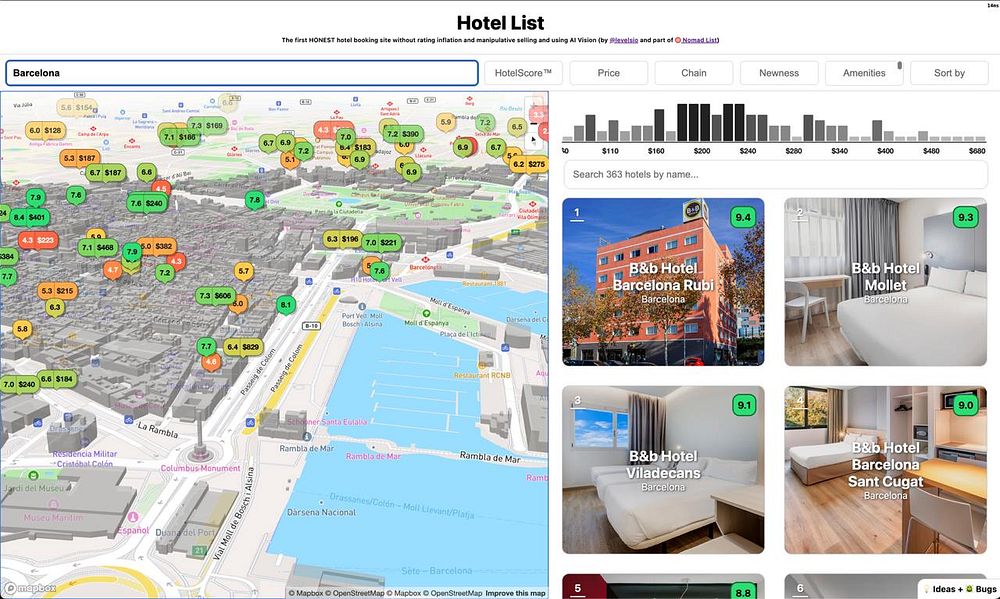The width and height of the screenshot is (1000, 599).
Task: Select the 5.3 $215 map marker
Action: (57, 291)
